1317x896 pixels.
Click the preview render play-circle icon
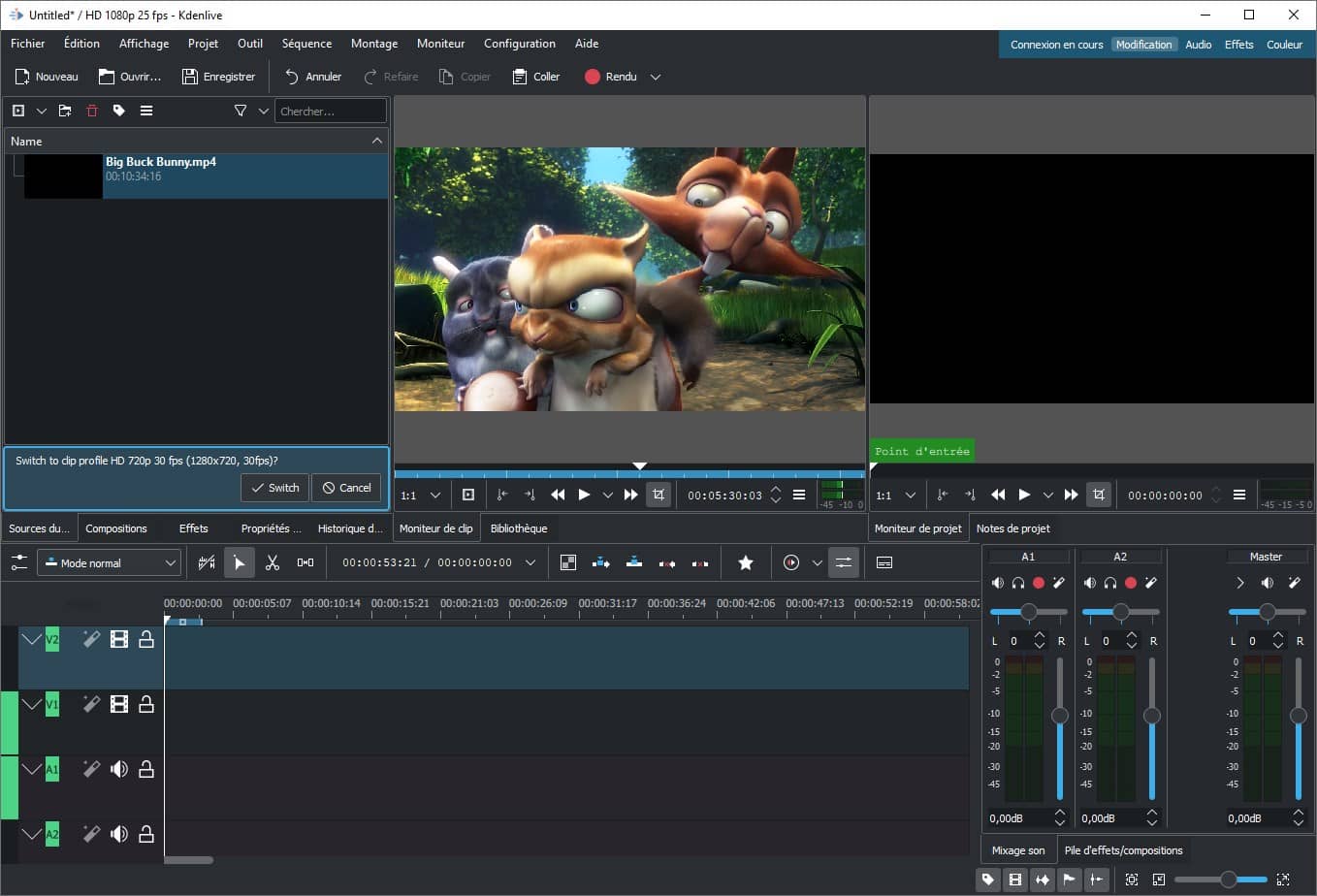(x=791, y=562)
